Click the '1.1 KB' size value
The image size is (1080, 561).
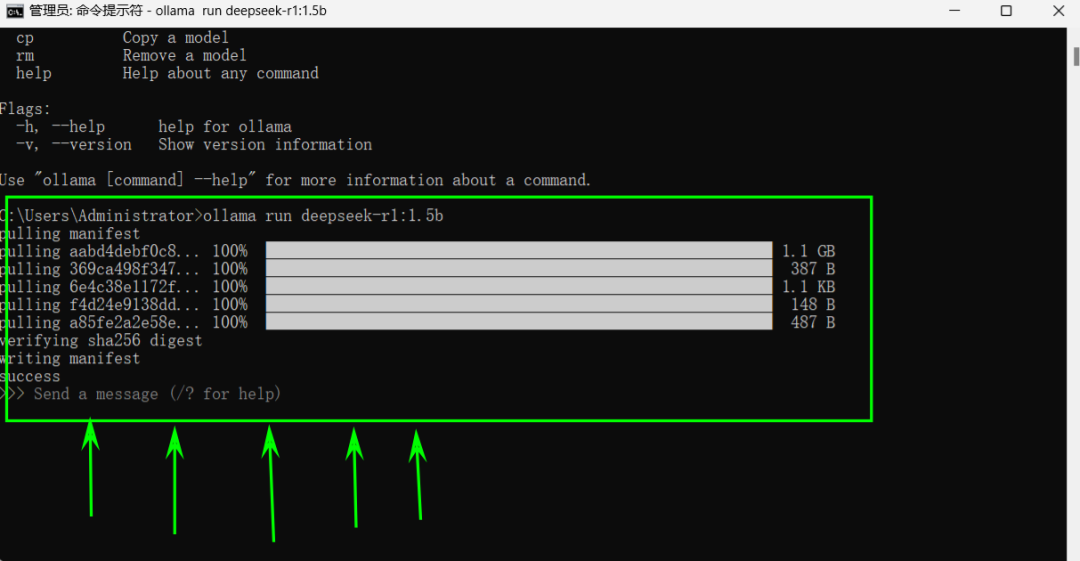[x=809, y=287]
